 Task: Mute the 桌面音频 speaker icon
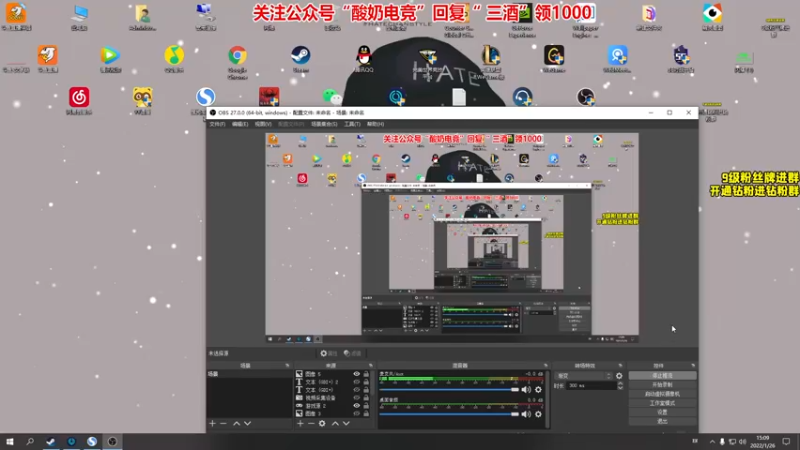[x=526, y=414]
